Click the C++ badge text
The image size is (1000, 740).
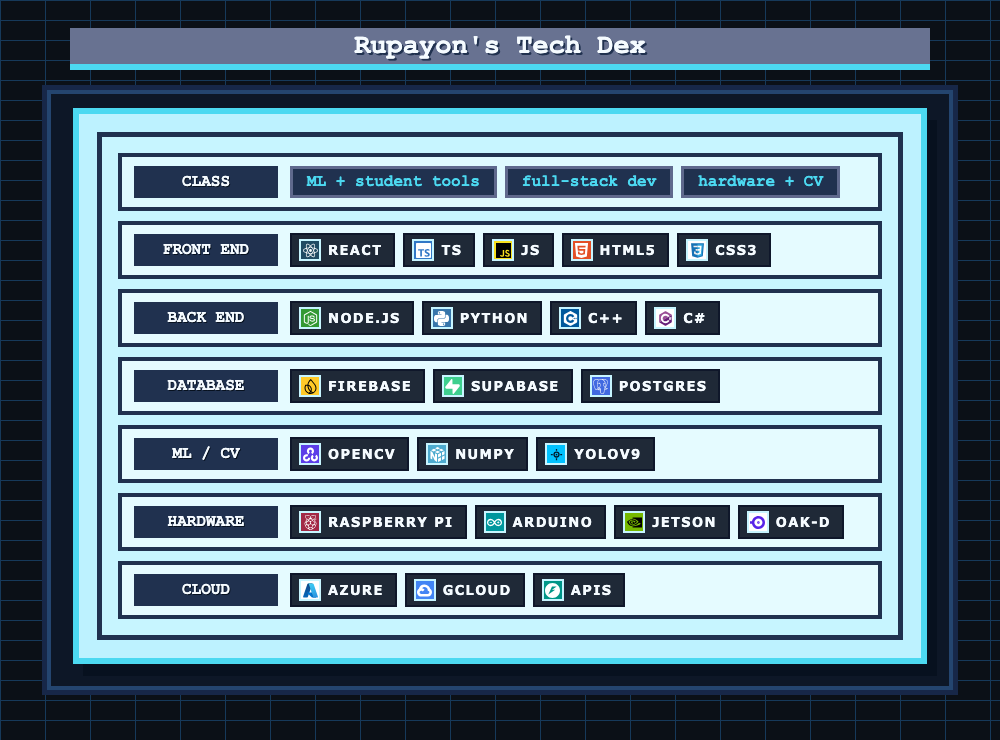coord(605,318)
